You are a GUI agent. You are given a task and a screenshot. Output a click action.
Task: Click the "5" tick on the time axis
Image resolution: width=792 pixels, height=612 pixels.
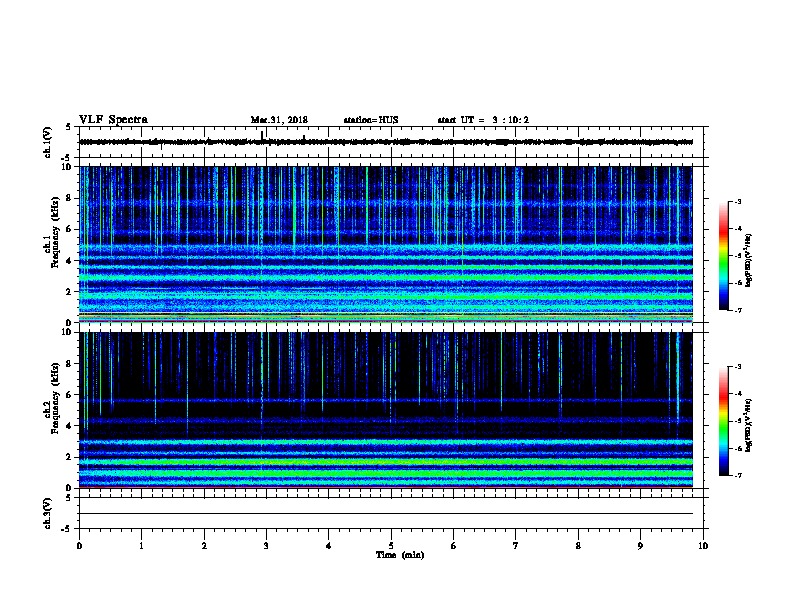(391, 546)
